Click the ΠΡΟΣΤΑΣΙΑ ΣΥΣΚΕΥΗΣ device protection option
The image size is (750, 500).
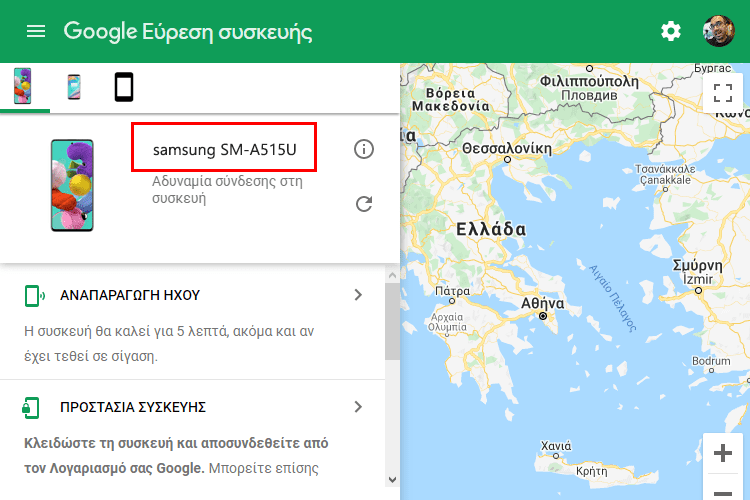pyautogui.click(x=133, y=407)
